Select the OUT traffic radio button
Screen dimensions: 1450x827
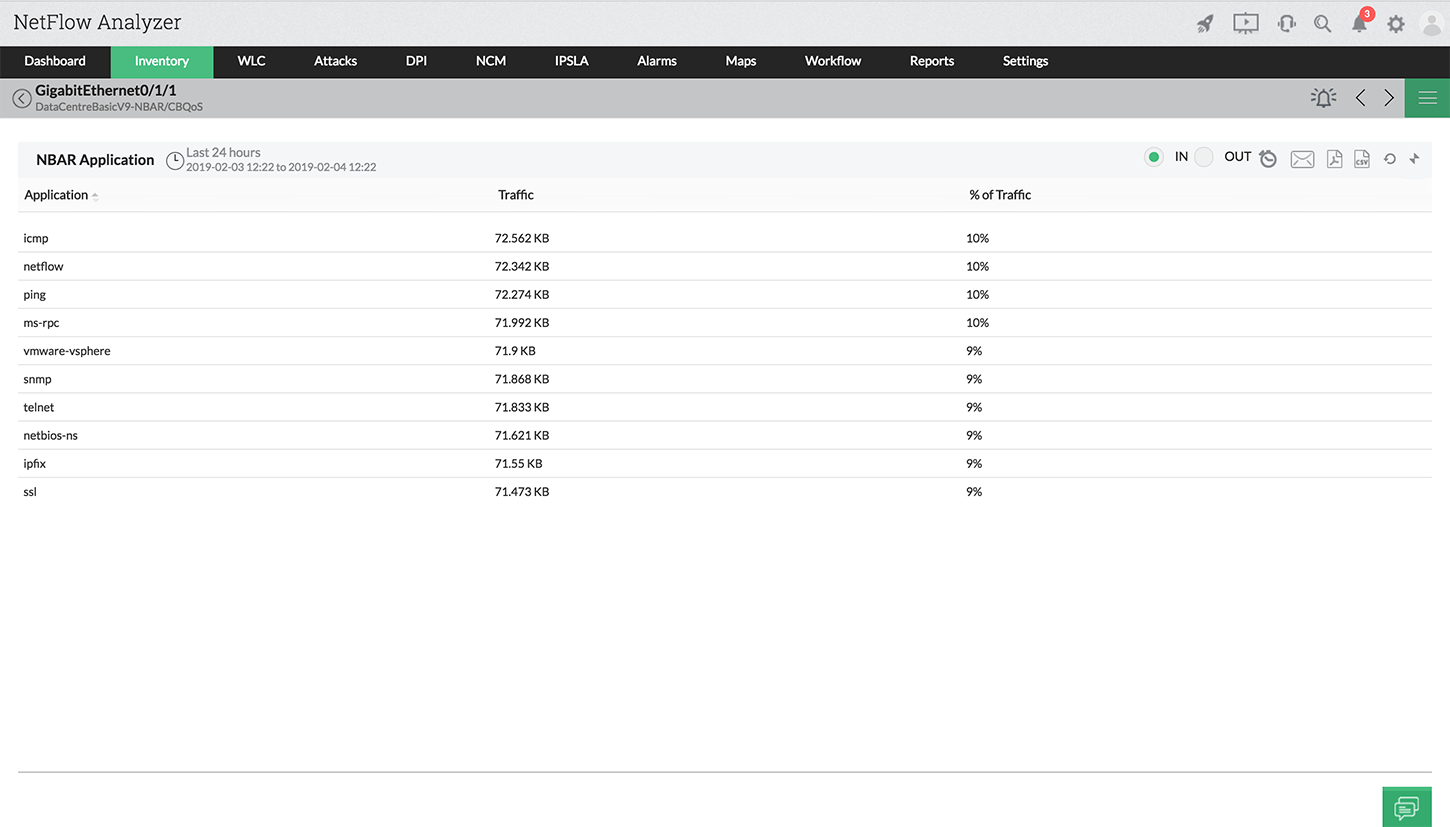coord(1204,157)
